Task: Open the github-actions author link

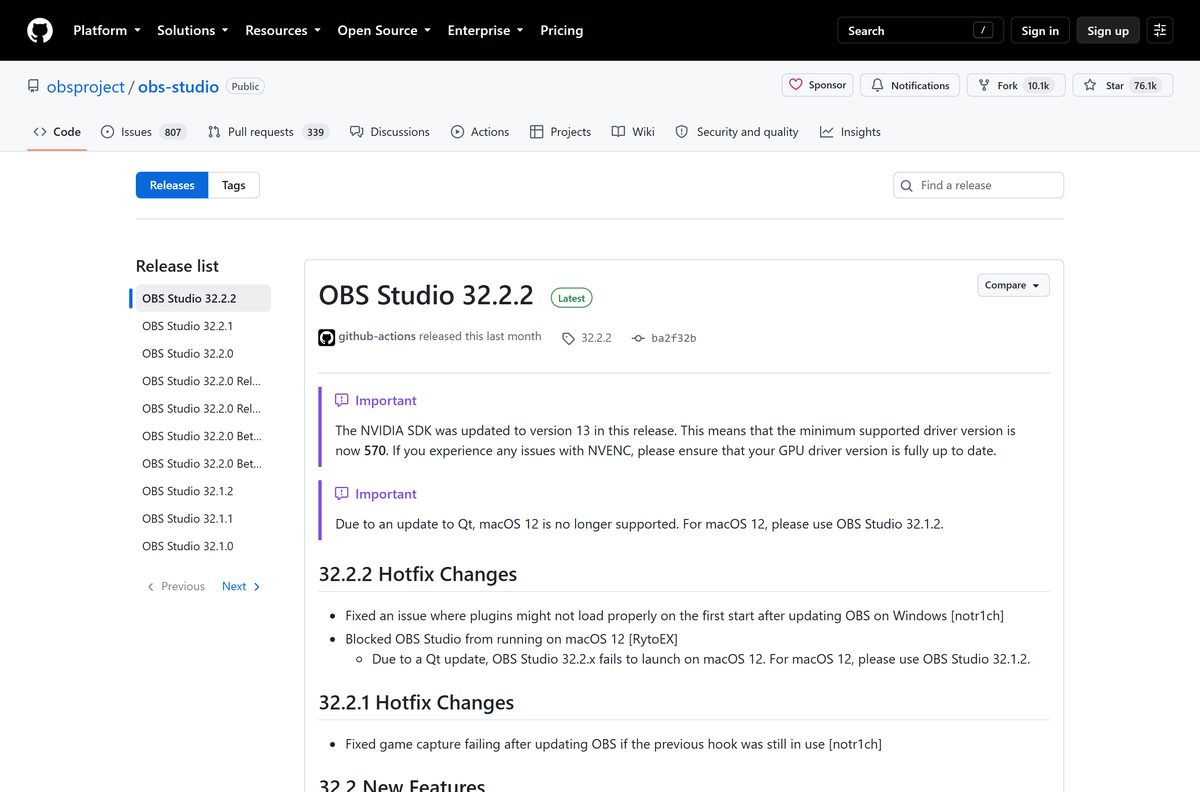Action: click(377, 337)
